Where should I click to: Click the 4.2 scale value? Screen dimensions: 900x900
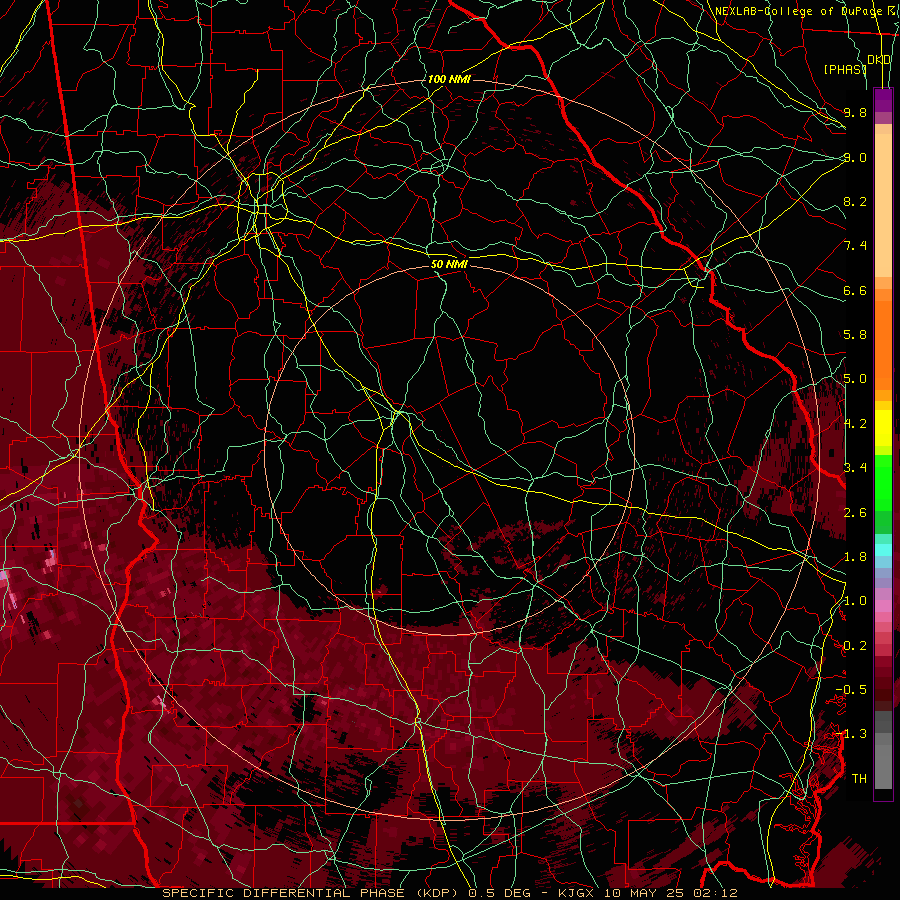click(x=855, y=424)
